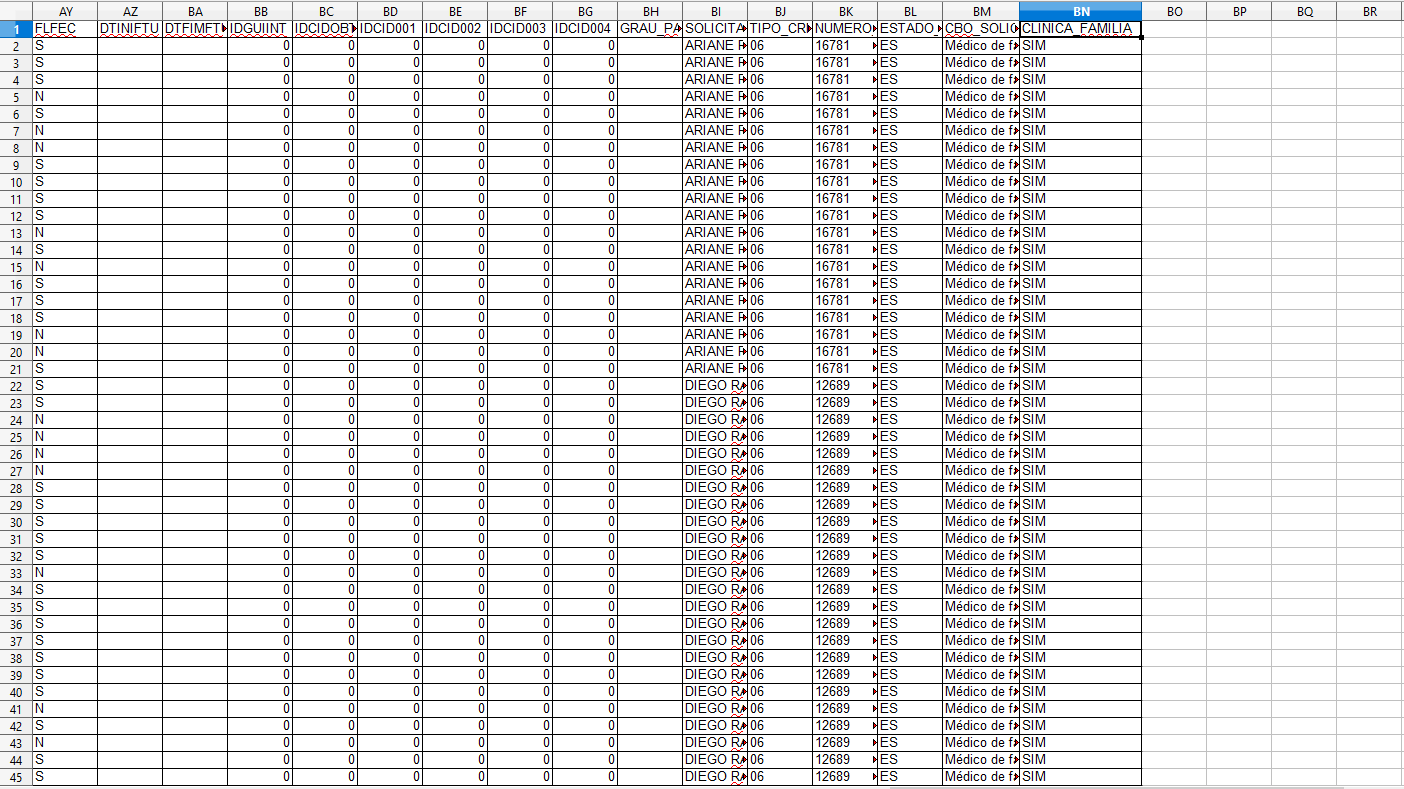Select column header BG
Screen dimensions: 1404x789
click(585, 11)
